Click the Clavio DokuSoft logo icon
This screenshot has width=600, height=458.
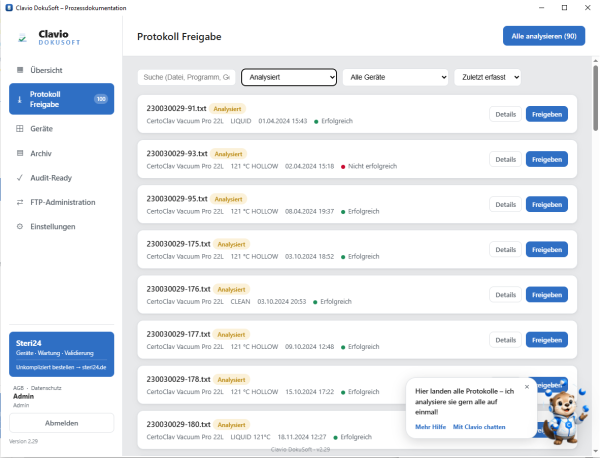click(x=23, y=38)
